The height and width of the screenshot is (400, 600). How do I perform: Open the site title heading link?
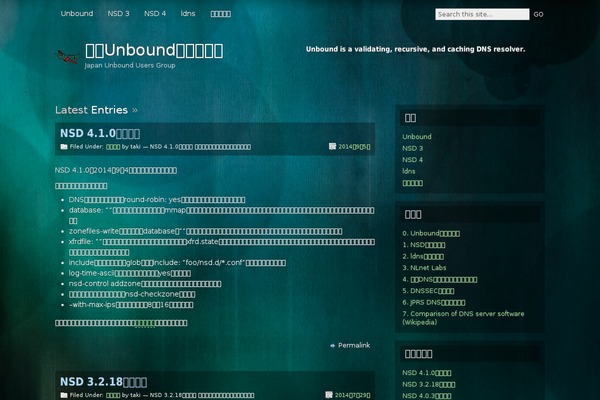click(154, 50)
